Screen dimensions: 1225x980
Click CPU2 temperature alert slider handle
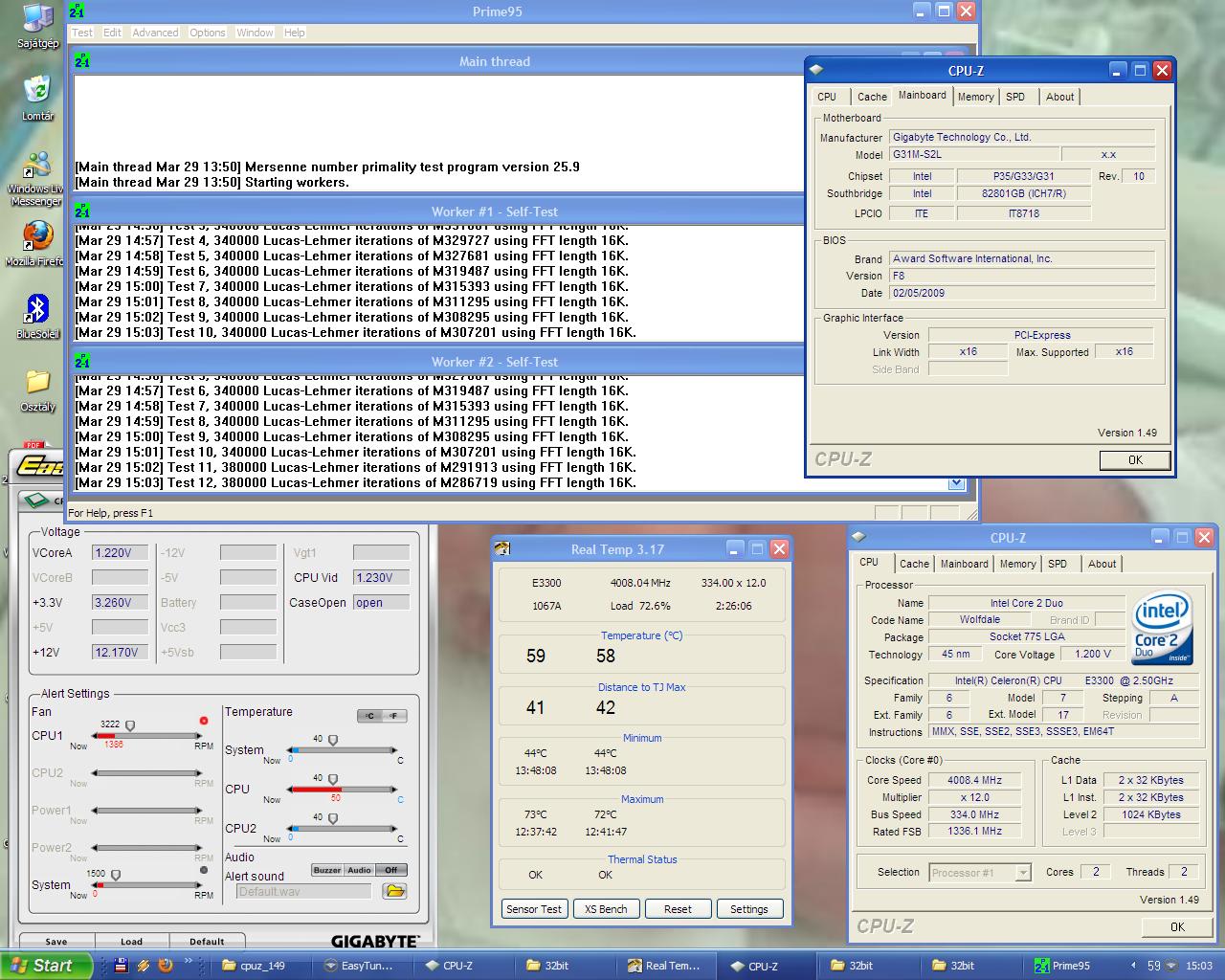click(x=333, y=819)
